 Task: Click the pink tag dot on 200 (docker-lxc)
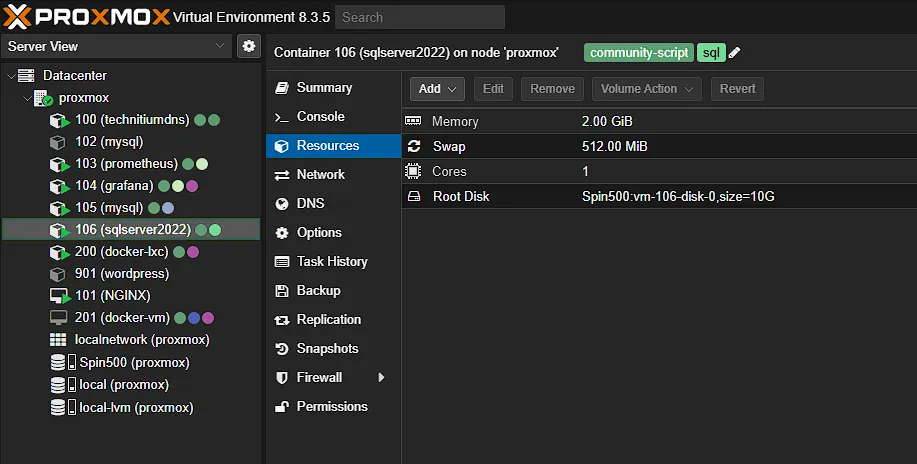[193, 252]
